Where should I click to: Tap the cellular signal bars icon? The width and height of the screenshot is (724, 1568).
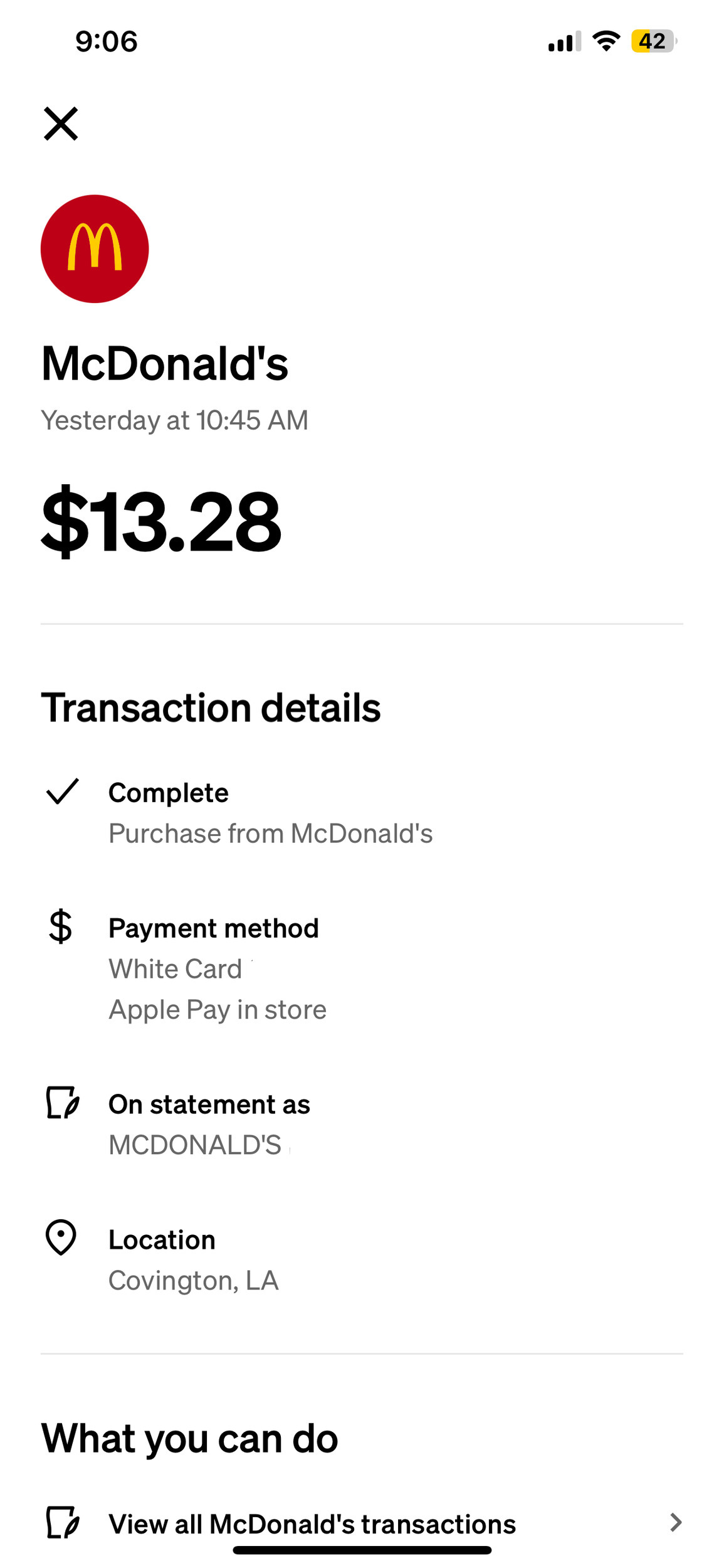pyautogui.click(x=564, y=41)
